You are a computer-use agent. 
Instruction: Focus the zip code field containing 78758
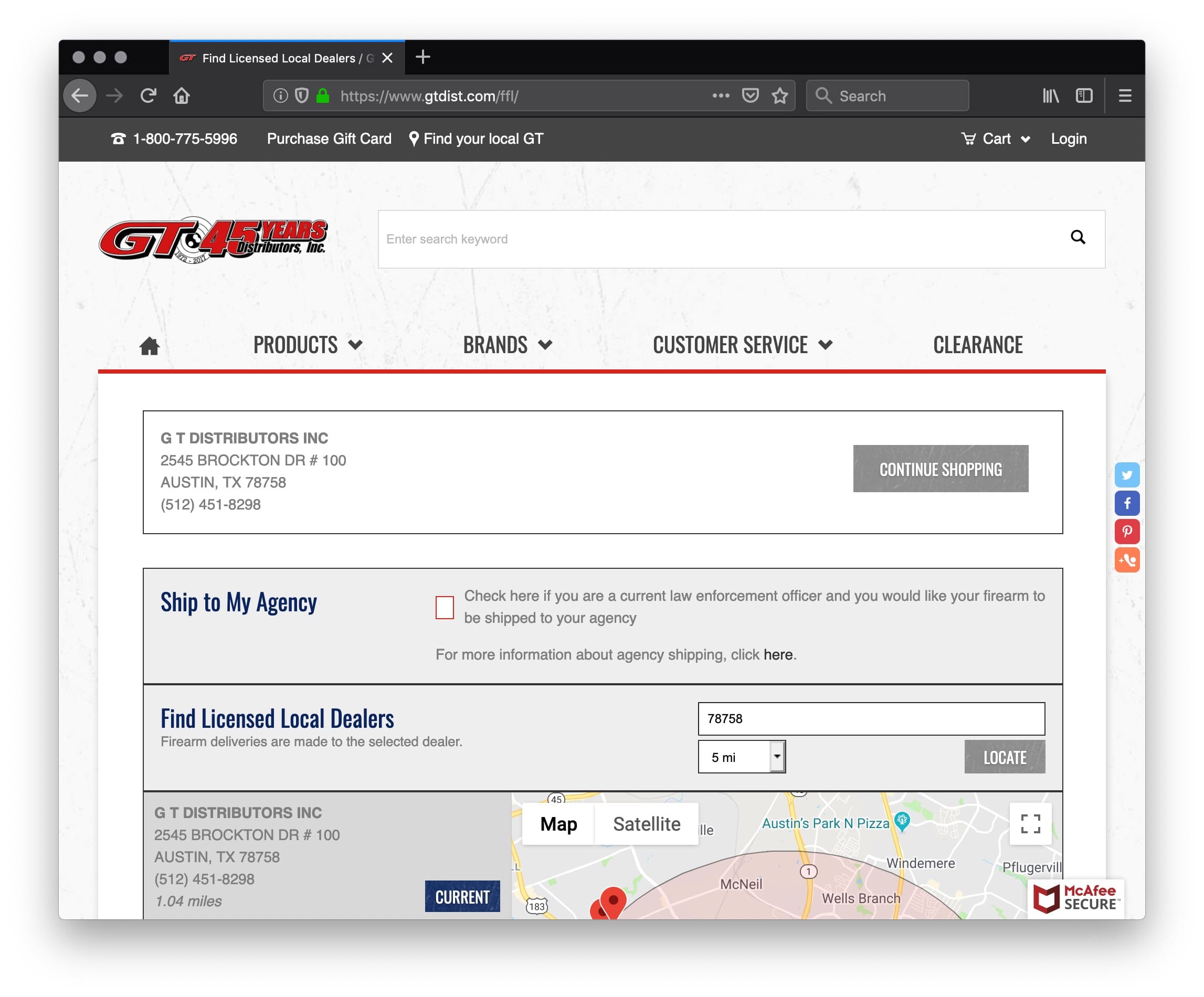[871, 718]
